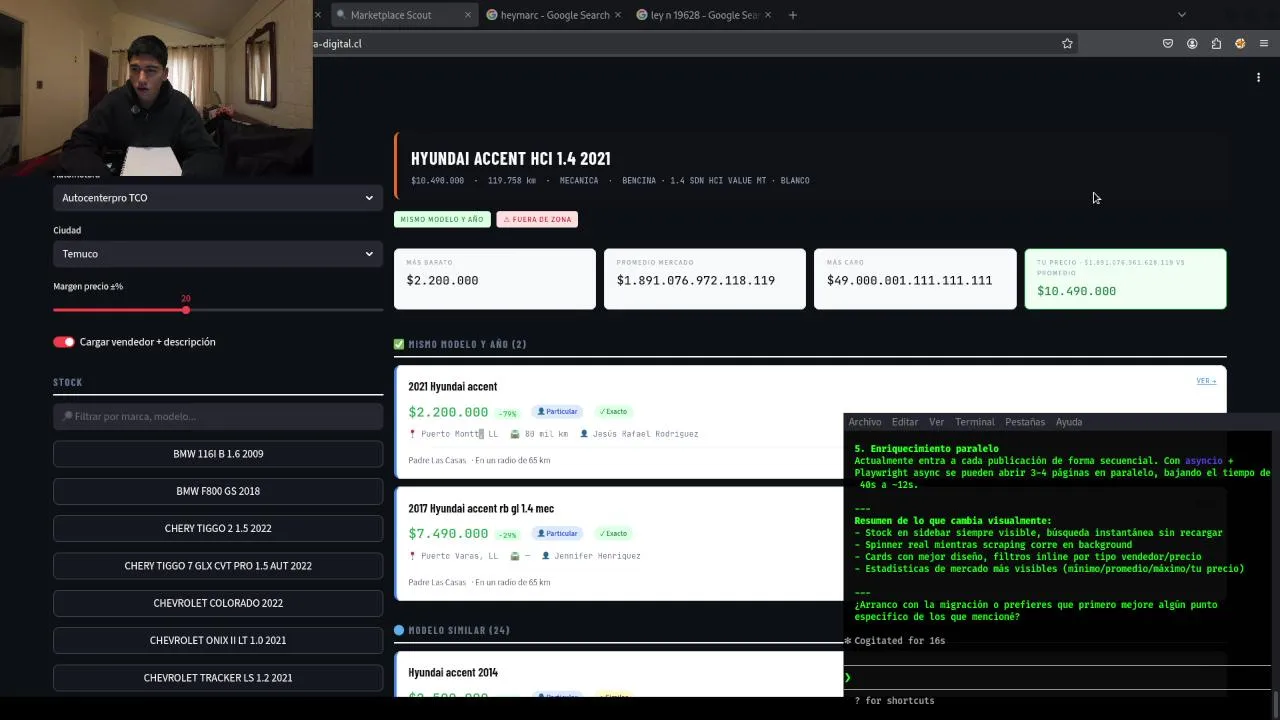Open the Firefox account icon
This screenshot has width=1280, height=720.
[1192, 44]
